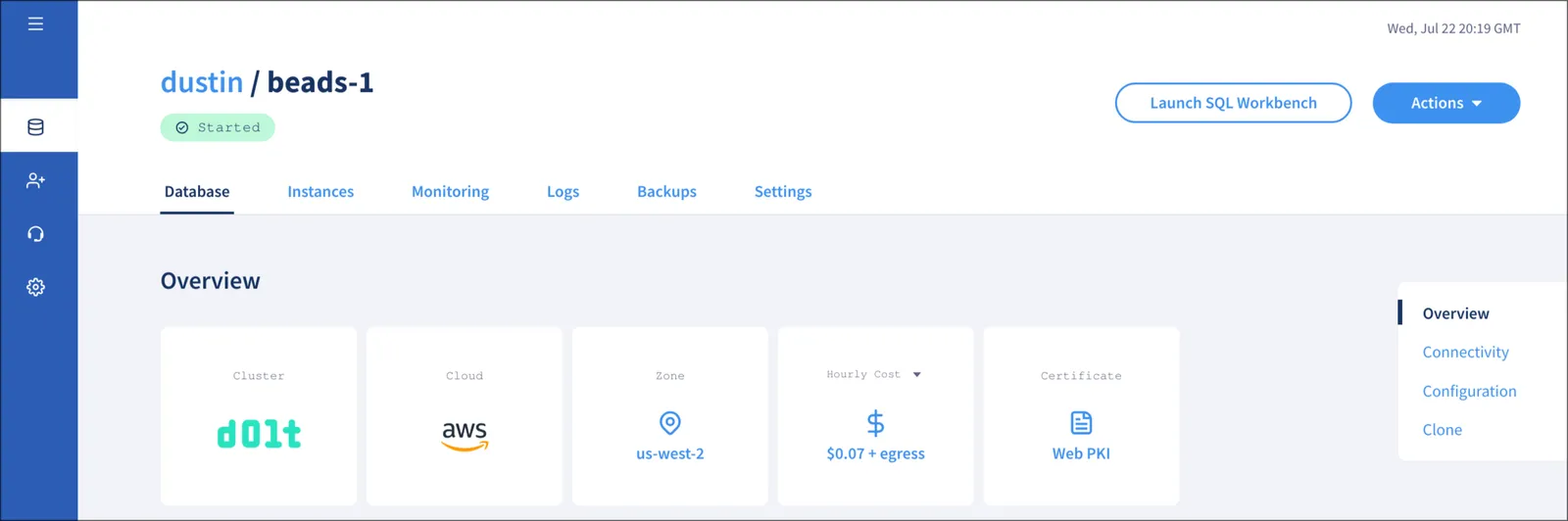1568x521 pixels.
Task: Open the Backups tab
Action: tap(666, 192)
